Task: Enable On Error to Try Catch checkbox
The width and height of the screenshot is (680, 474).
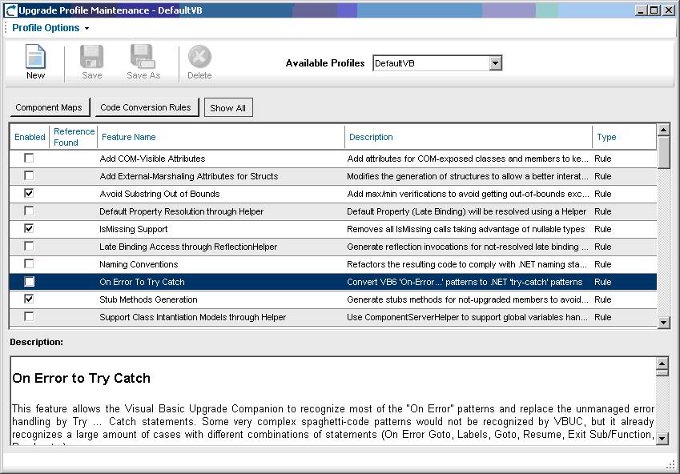Action: click(29, 282)
